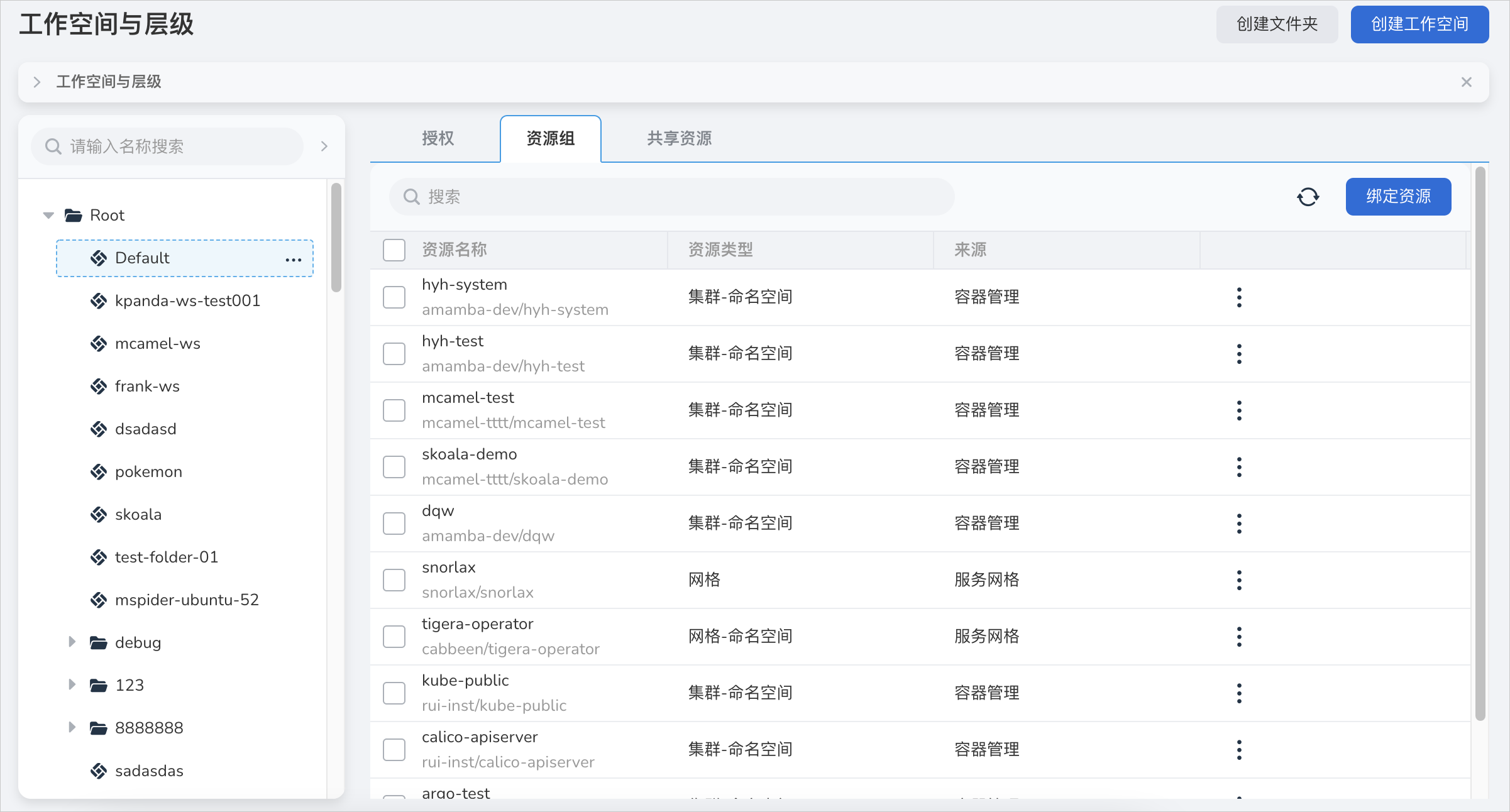Screen dimensions: 1510x812
Task: Open the kebab menu for calico-apiserver row
Action: click(1239, 750)
